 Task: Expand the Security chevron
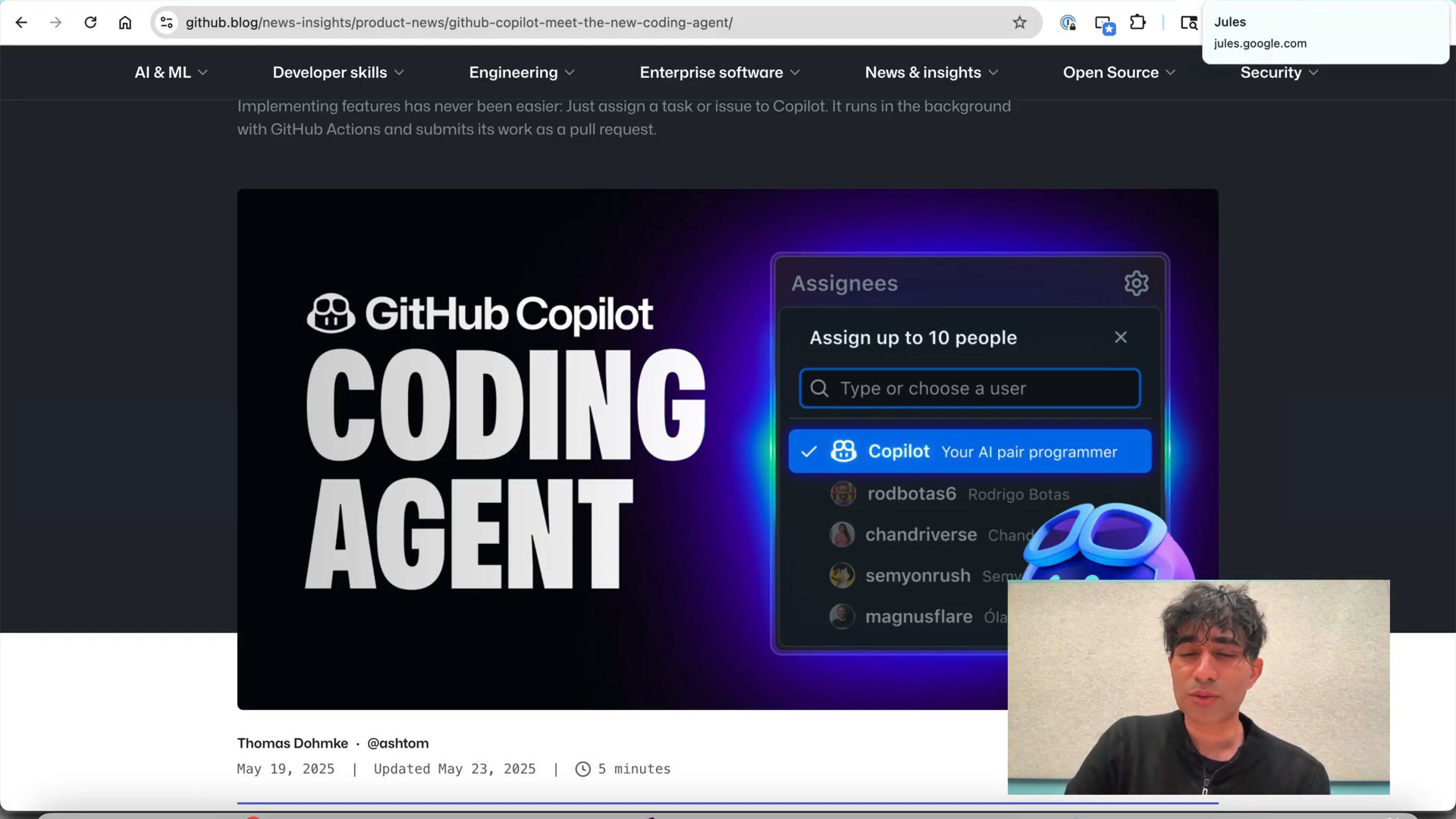point(1313,73)
